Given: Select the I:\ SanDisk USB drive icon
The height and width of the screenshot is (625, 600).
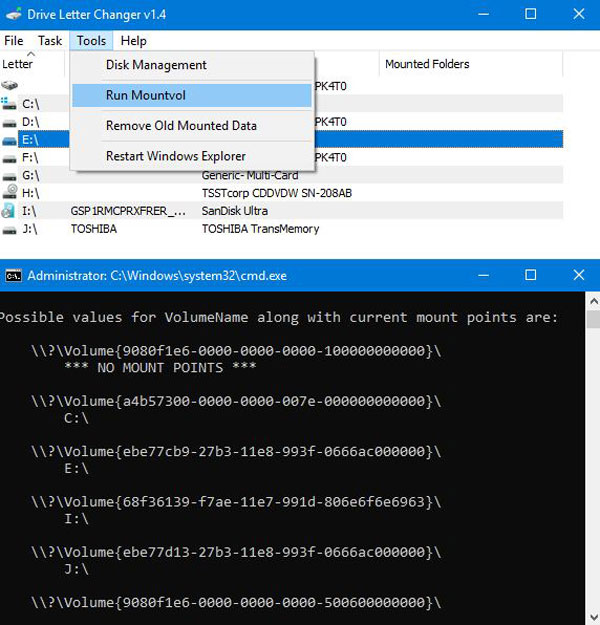Looking at the screenshot, I should [x=9, y=211].
